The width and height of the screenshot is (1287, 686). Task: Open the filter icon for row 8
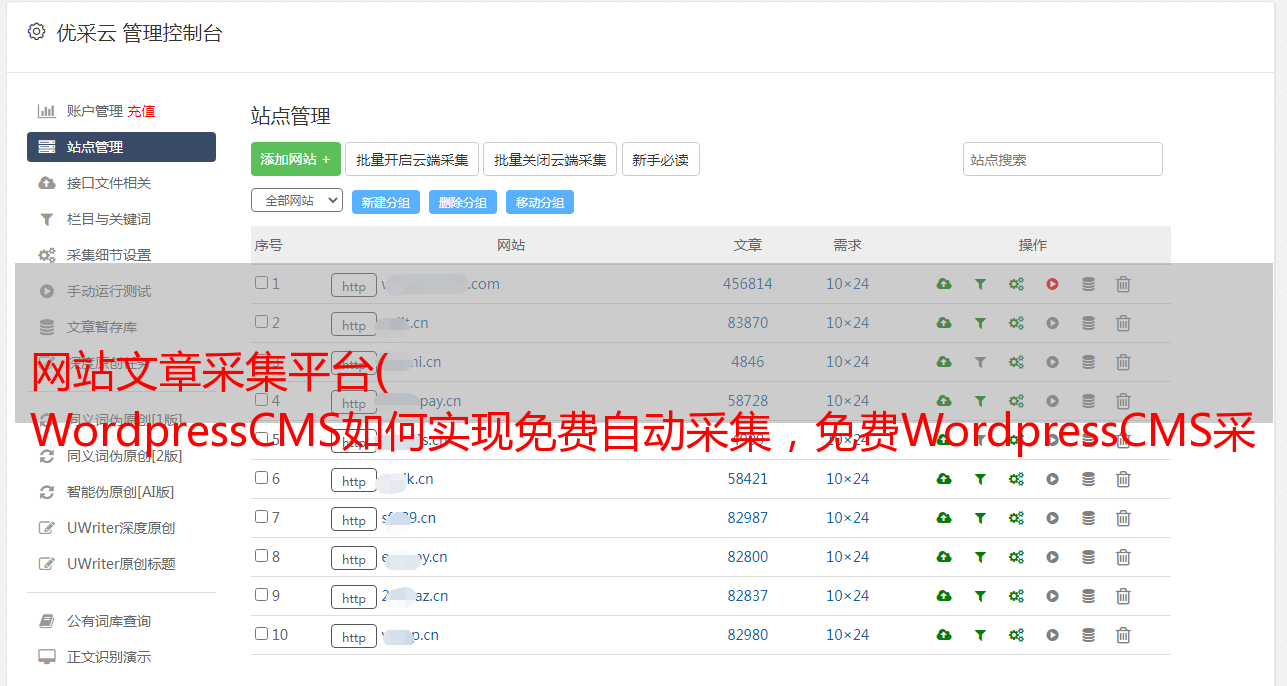coord(980,557)
